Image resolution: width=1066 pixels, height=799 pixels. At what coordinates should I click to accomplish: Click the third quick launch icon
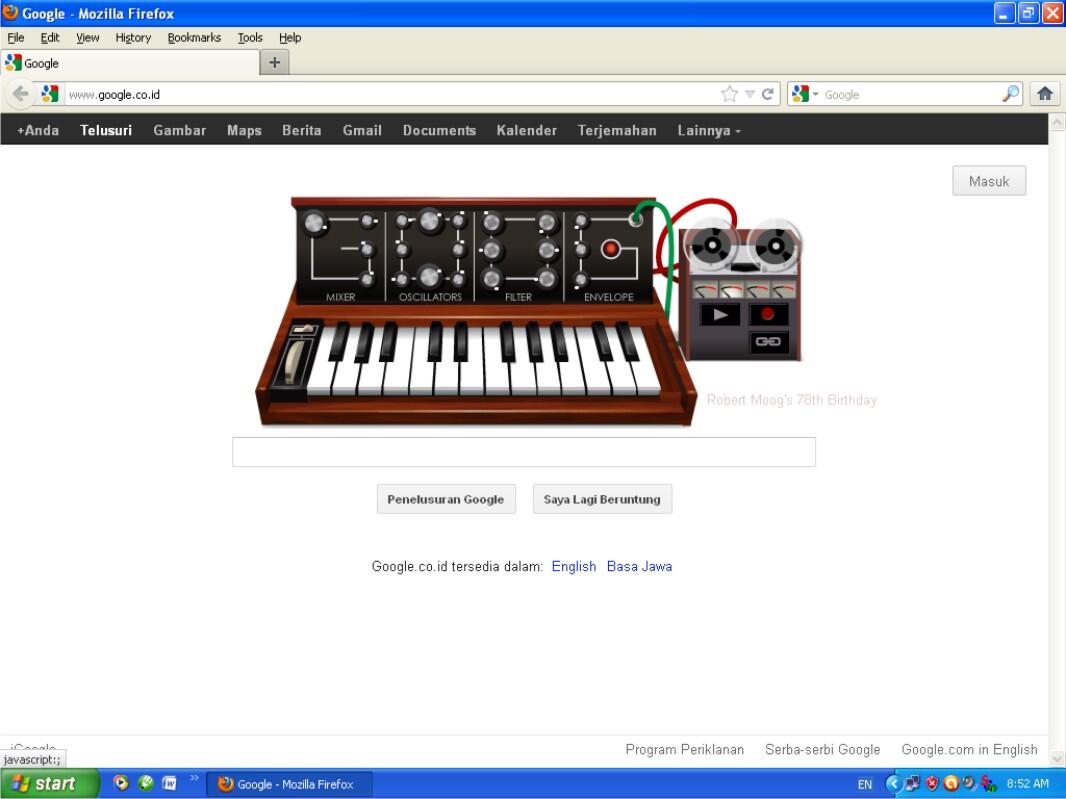point(169,783)
